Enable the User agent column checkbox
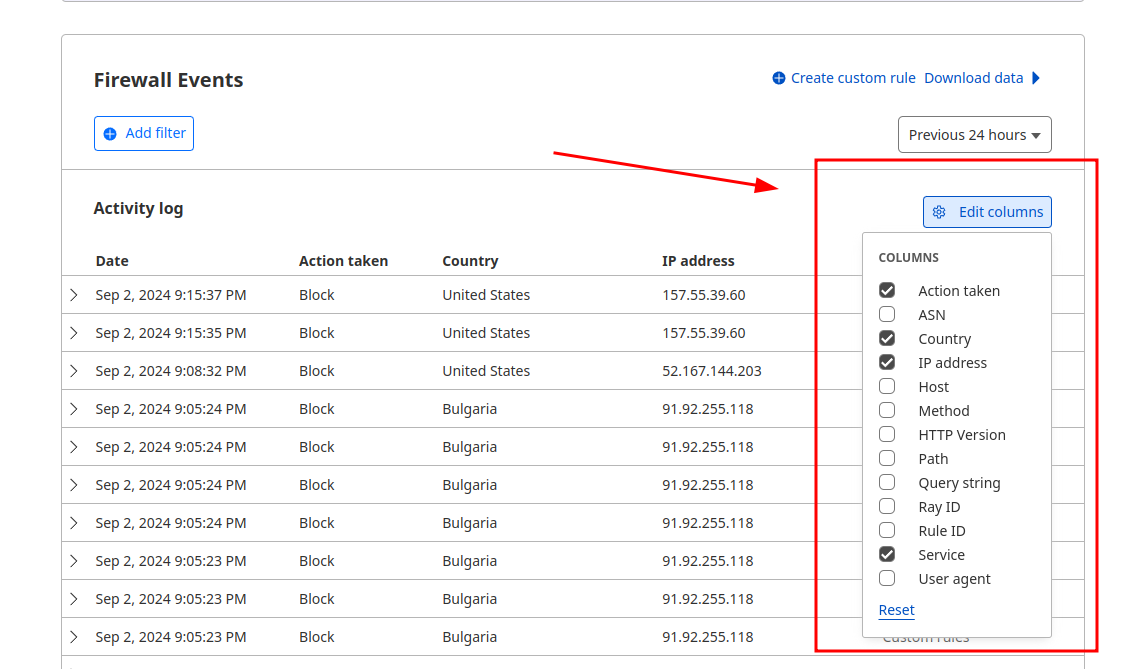Screen dimensions: 1129x669 point(887,578)
